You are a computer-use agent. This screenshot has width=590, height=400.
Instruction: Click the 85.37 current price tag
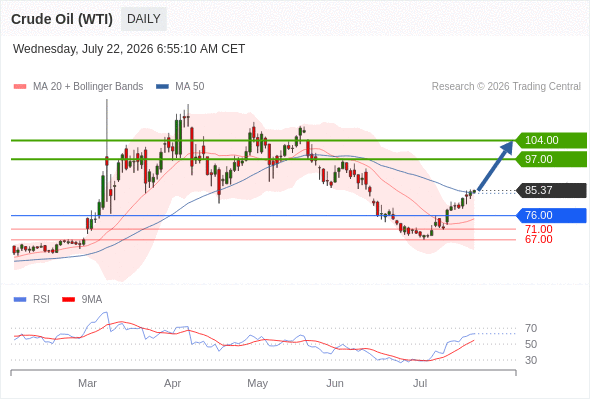551,190
